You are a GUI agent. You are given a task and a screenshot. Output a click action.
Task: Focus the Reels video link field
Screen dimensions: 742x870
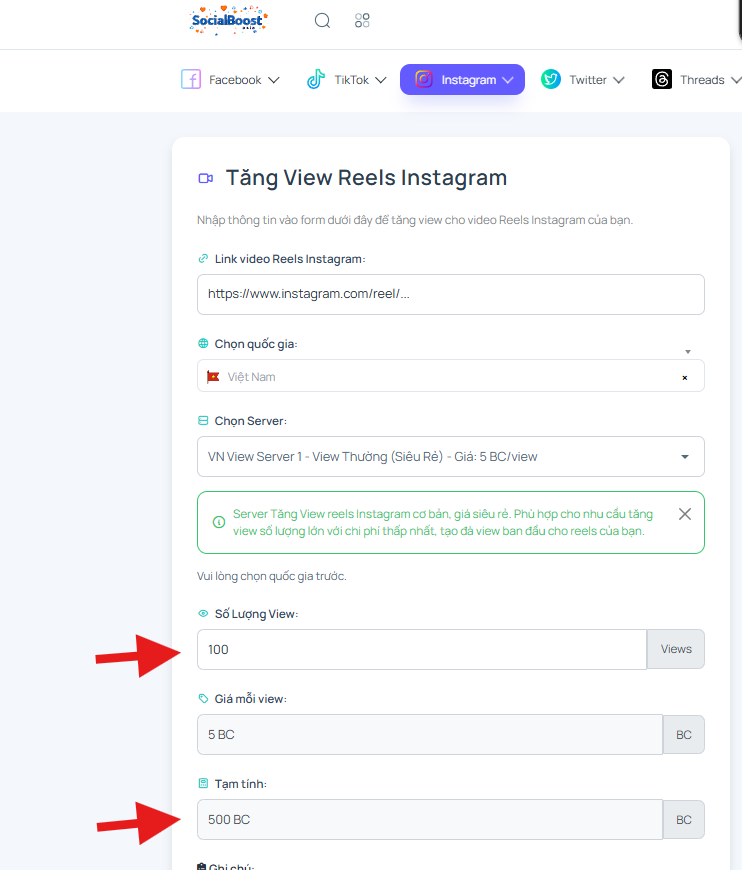(x=451, y=294)
